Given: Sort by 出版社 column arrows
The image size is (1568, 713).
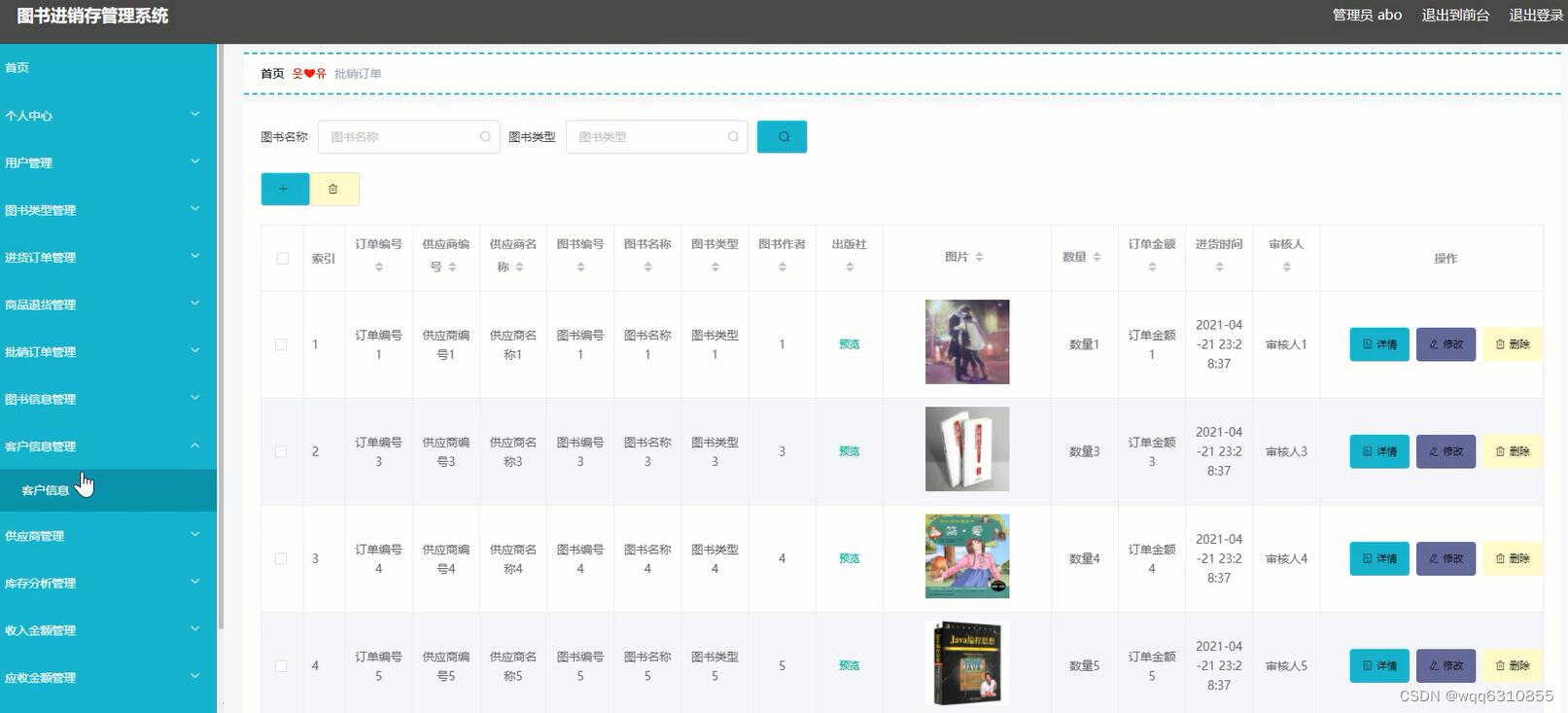Looking at the screenshot, I should click(x=849, y=267).
